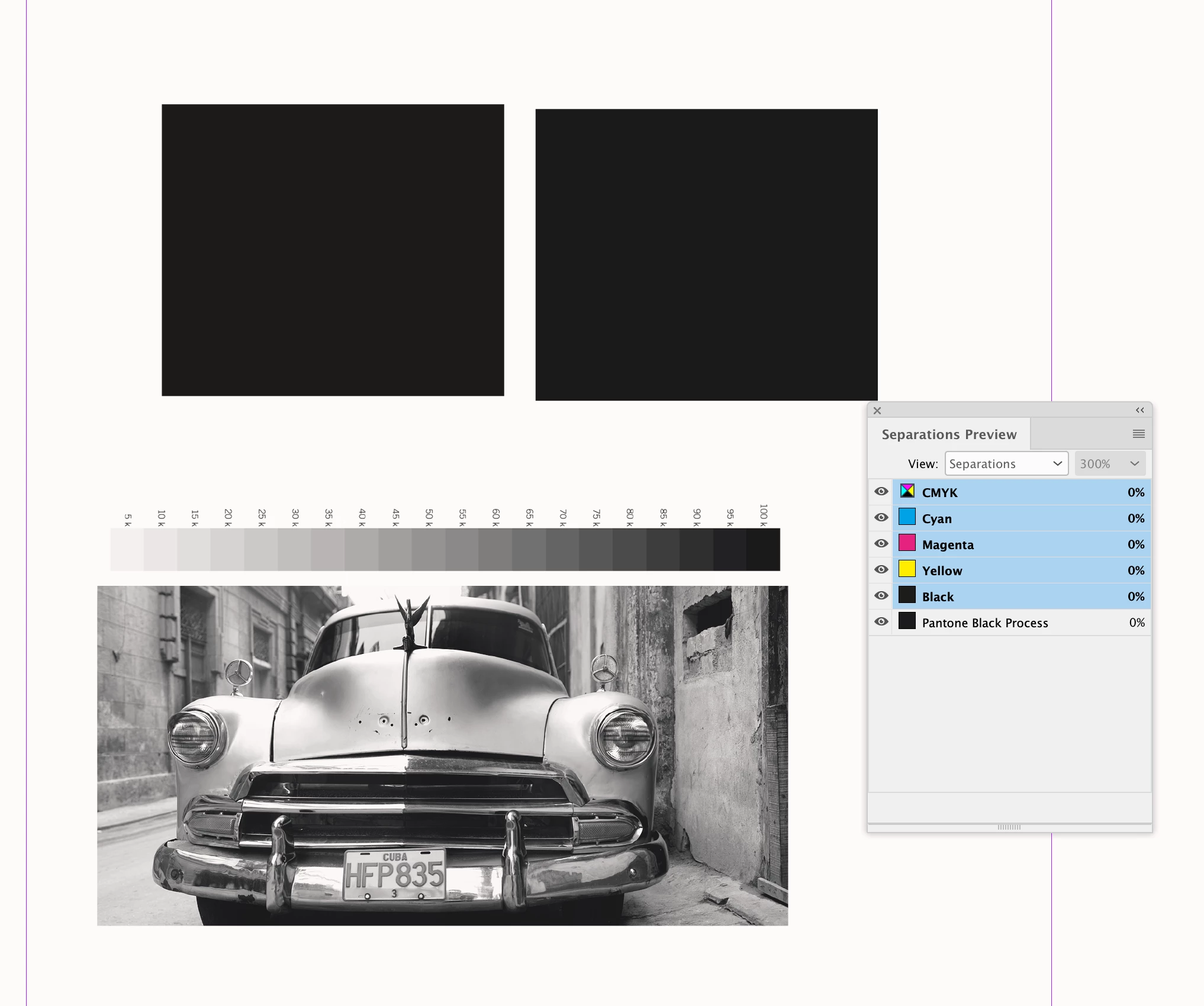Select the Cuba car photo
Image resolution: width=1204 pixels, height=1006 pixels.
[x=442, y=756]
